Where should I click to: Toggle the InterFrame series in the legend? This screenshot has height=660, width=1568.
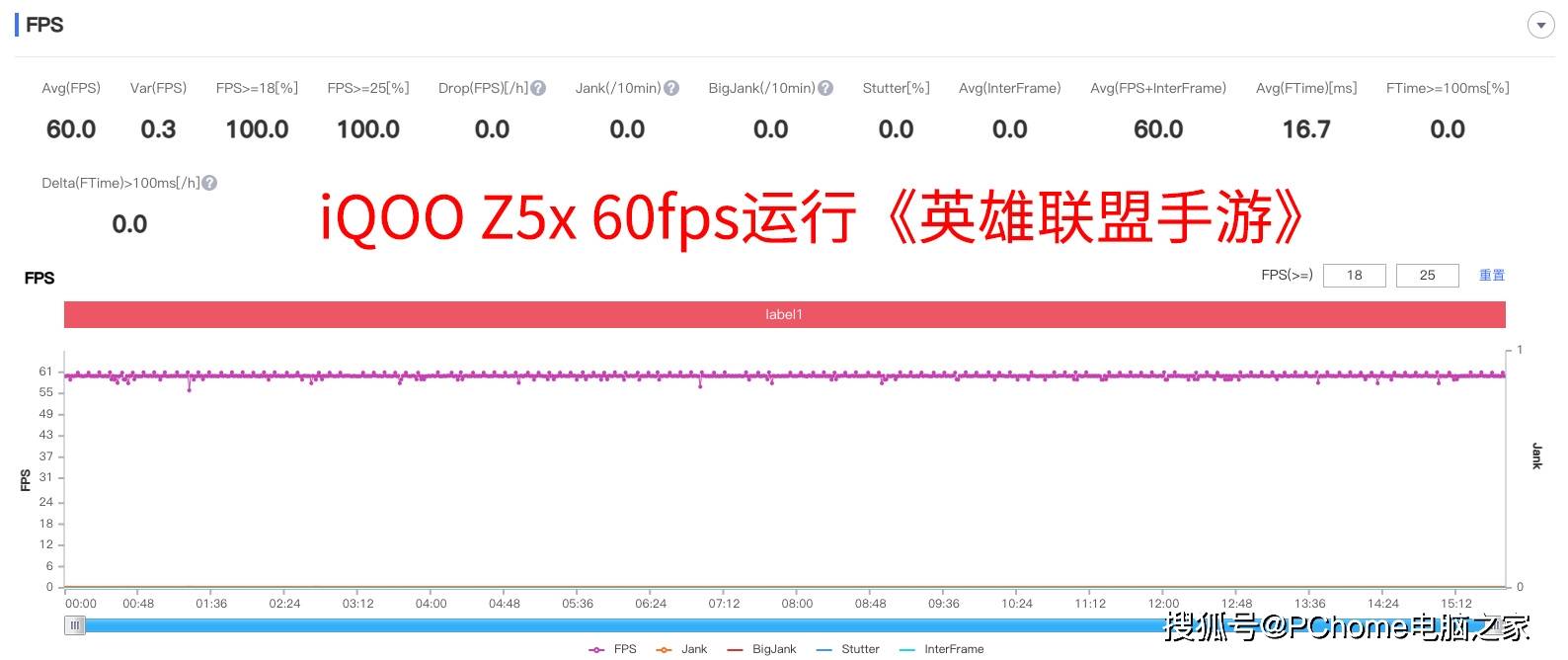click(942, 649)
